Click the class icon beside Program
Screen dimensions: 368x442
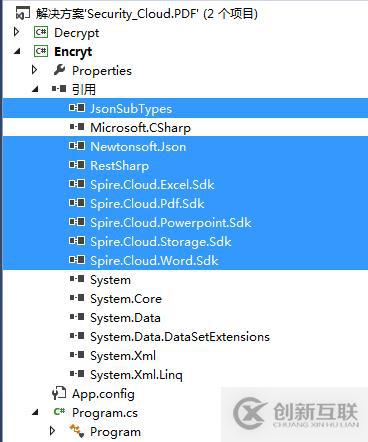click(77, 431)
